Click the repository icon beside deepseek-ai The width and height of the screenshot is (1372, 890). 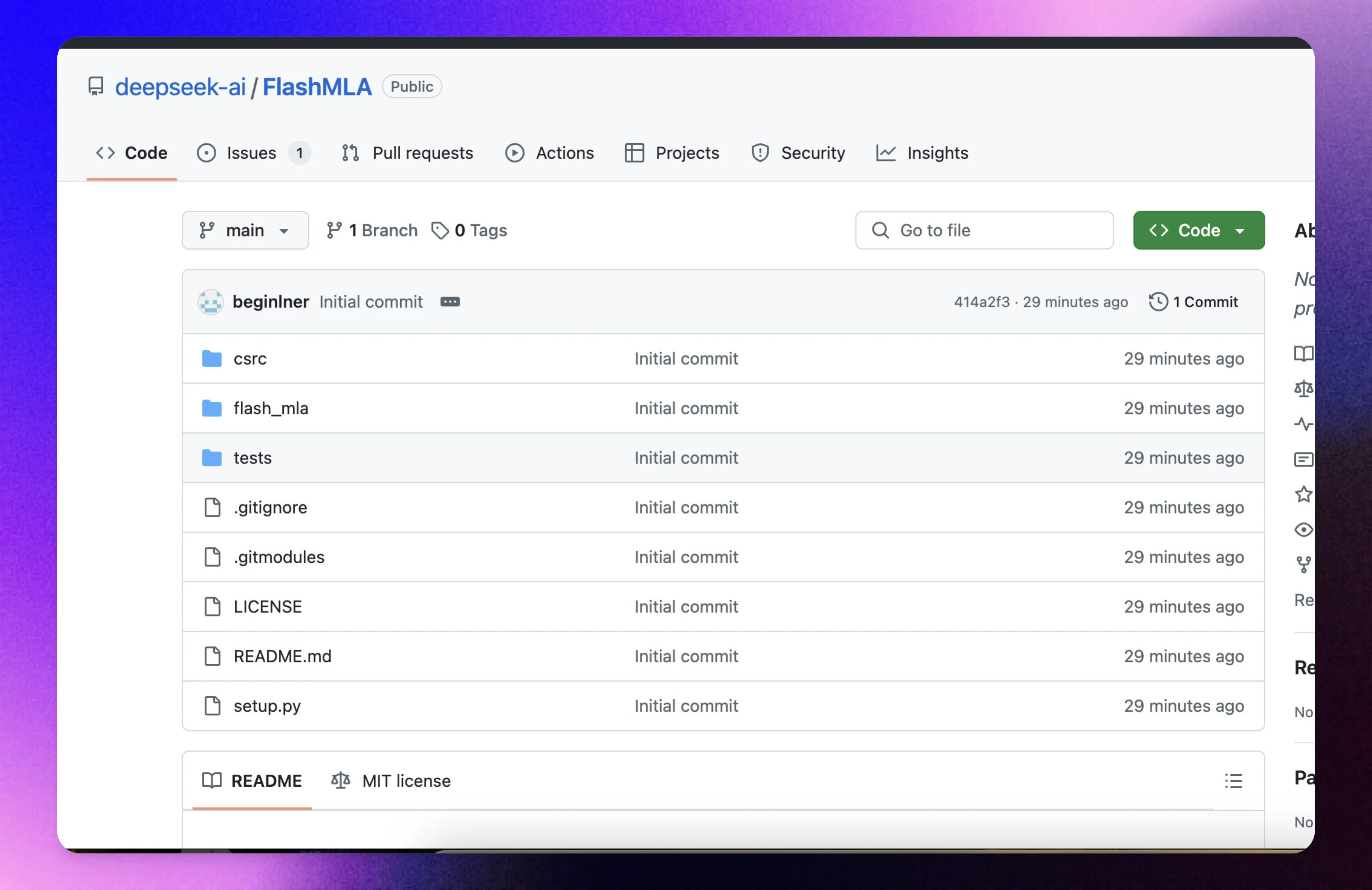point(96,86)
